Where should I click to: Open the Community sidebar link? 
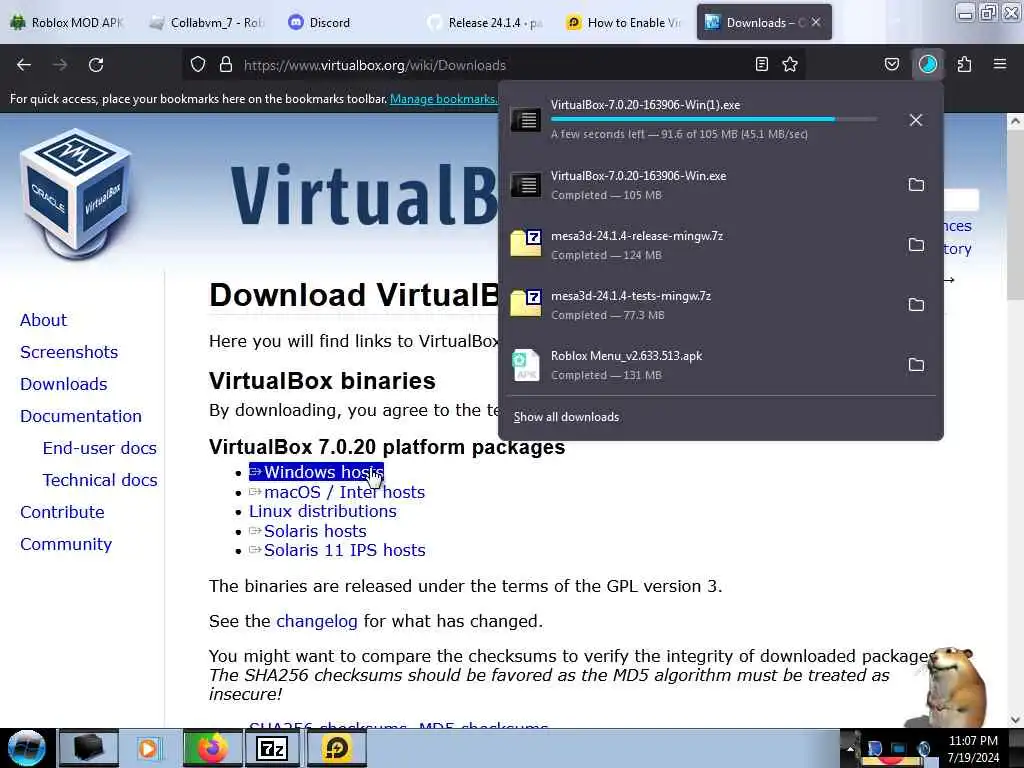pos(66,544)
